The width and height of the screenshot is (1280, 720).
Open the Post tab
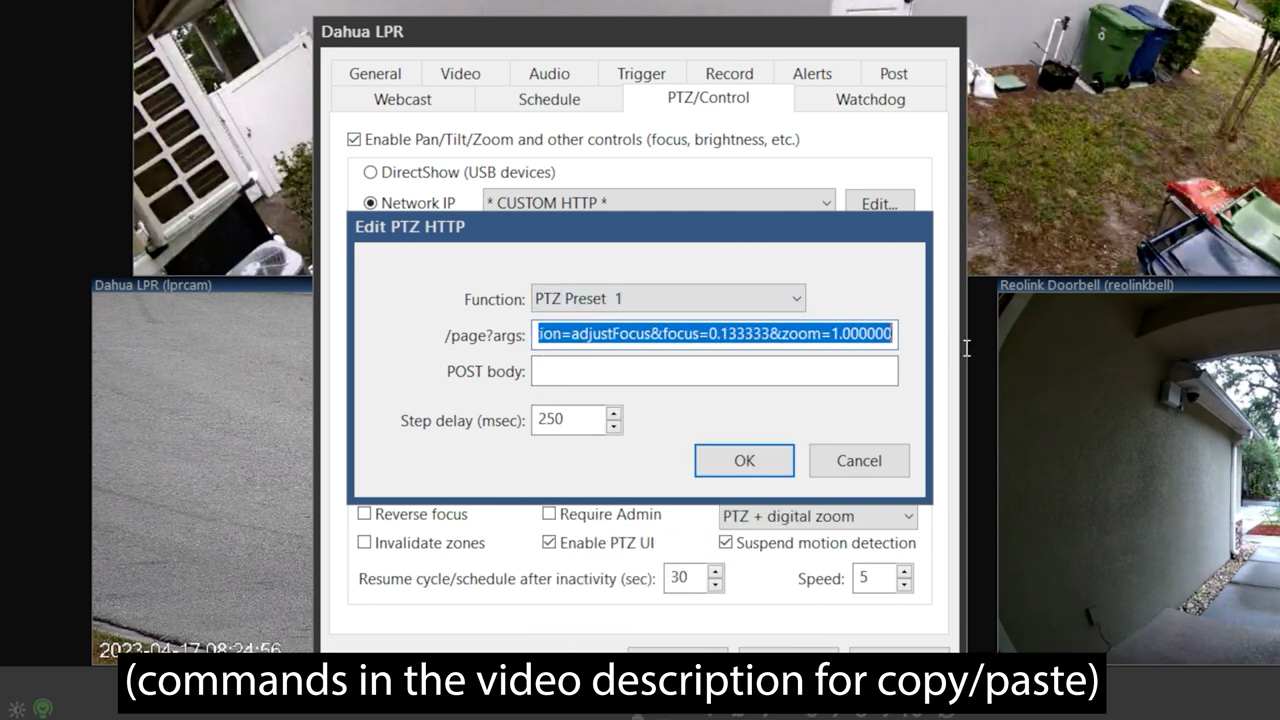pos(894,74)
